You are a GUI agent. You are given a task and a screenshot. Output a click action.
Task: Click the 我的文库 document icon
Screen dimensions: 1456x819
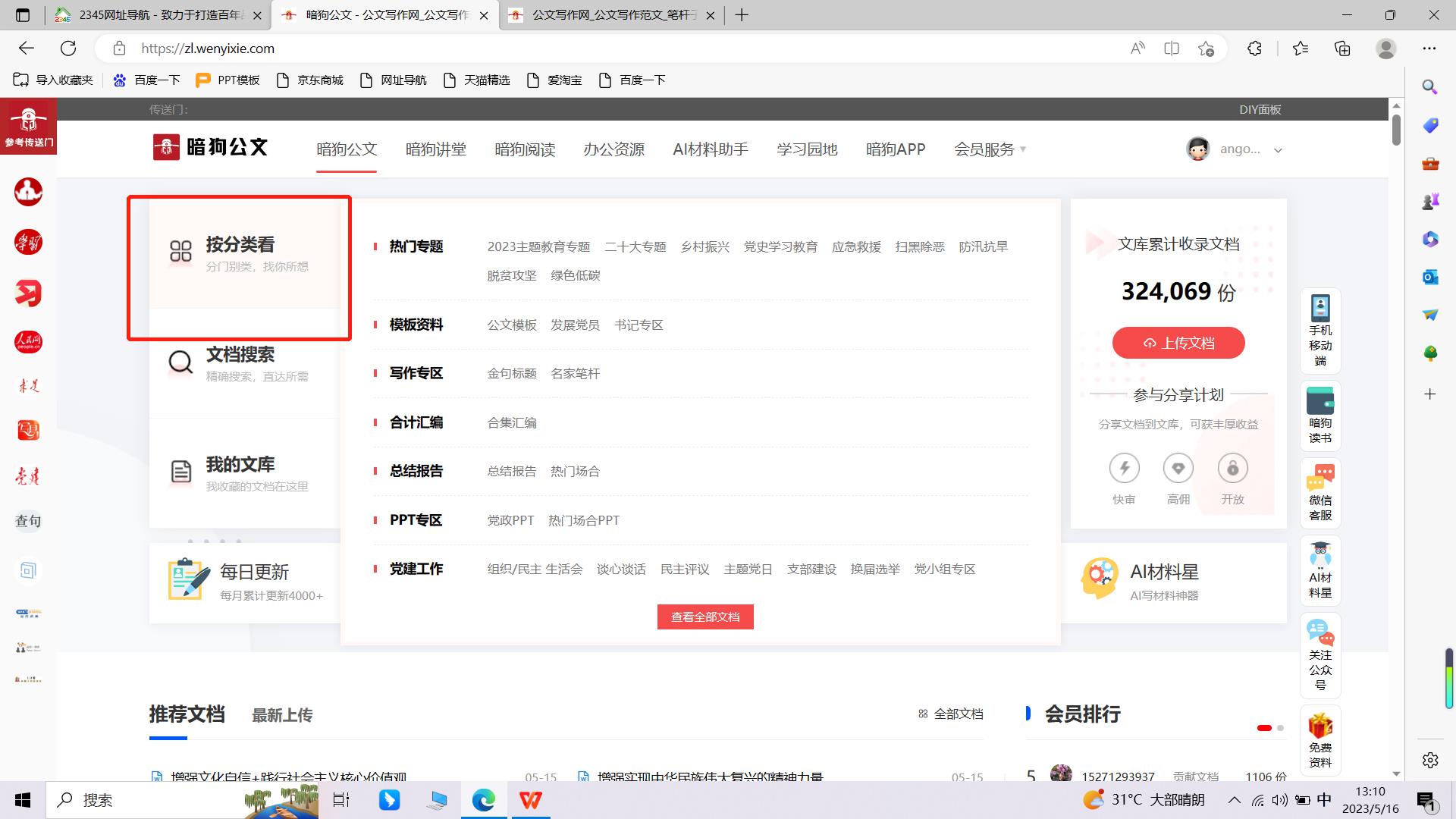180,472
